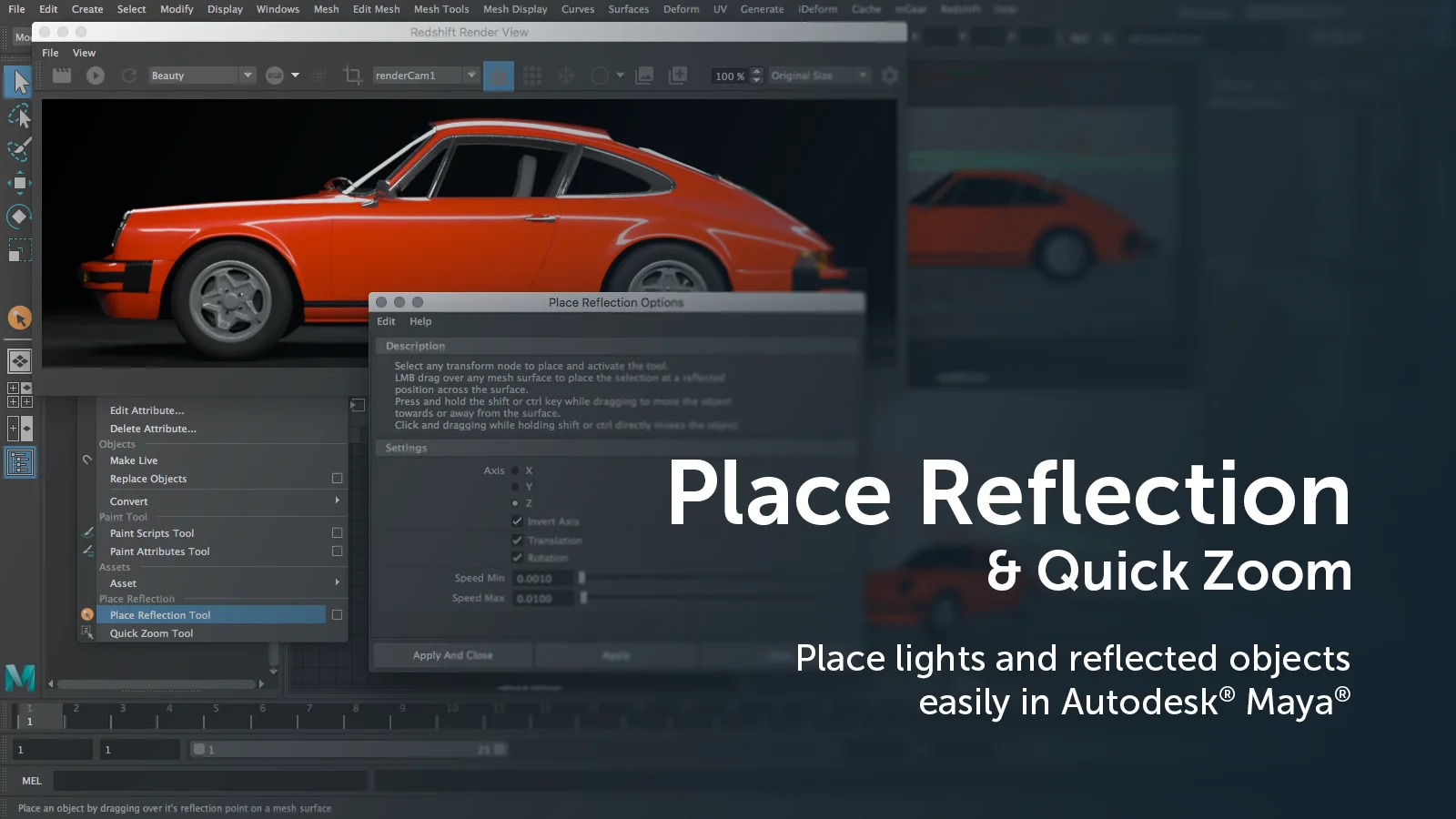Open the renderCam1 camera dropdown
1456x819 pixels.
tap(471, 76)
